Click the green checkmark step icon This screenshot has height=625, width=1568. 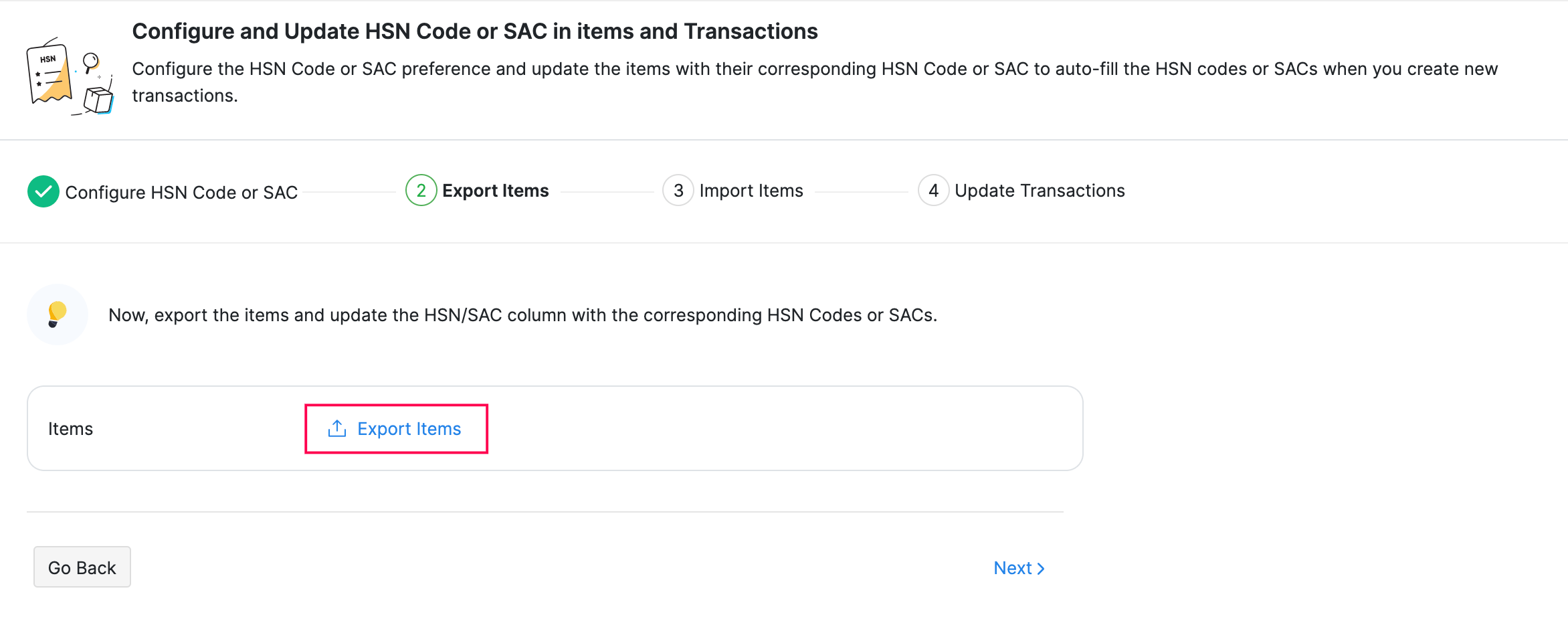(x=43, y=191)
